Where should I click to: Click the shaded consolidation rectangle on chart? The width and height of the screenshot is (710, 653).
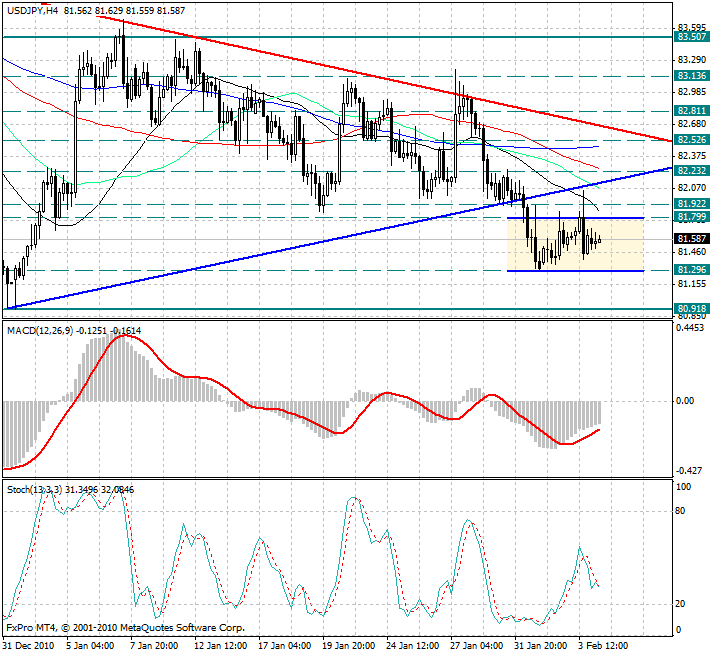click(575, 245)
